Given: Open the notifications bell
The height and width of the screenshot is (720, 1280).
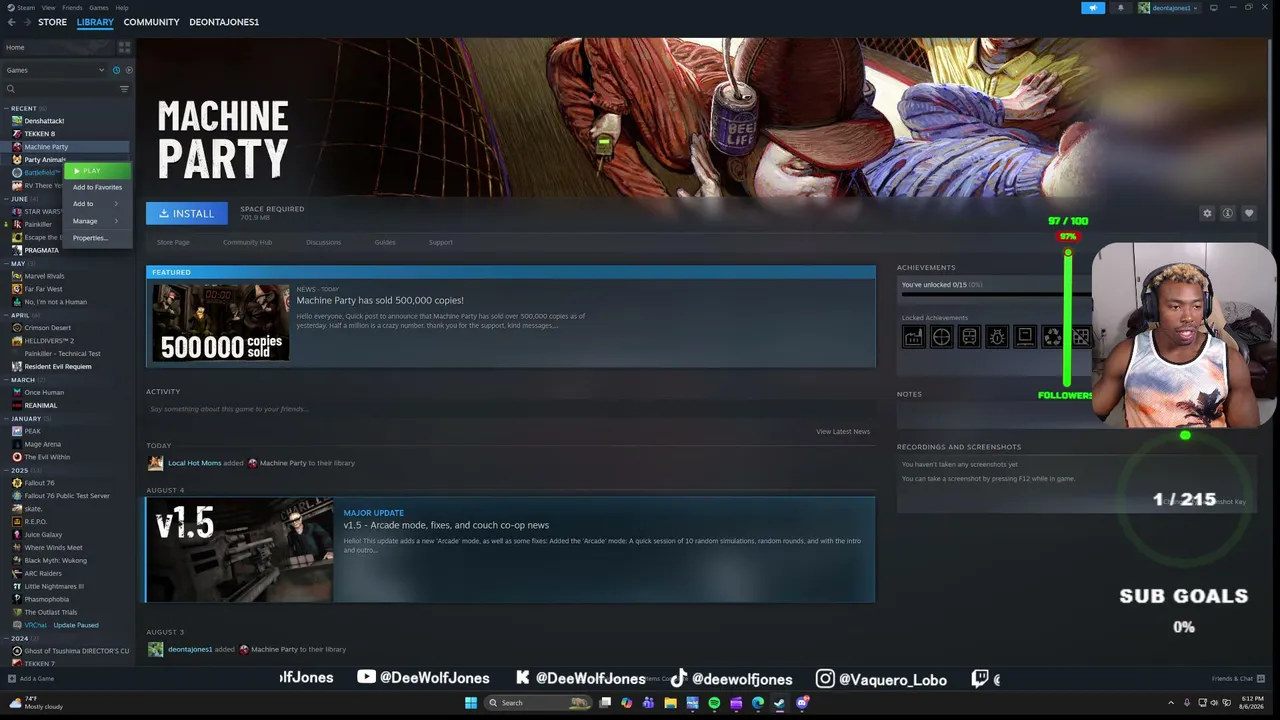Looking at the screenshot, I should [1120, 8].
